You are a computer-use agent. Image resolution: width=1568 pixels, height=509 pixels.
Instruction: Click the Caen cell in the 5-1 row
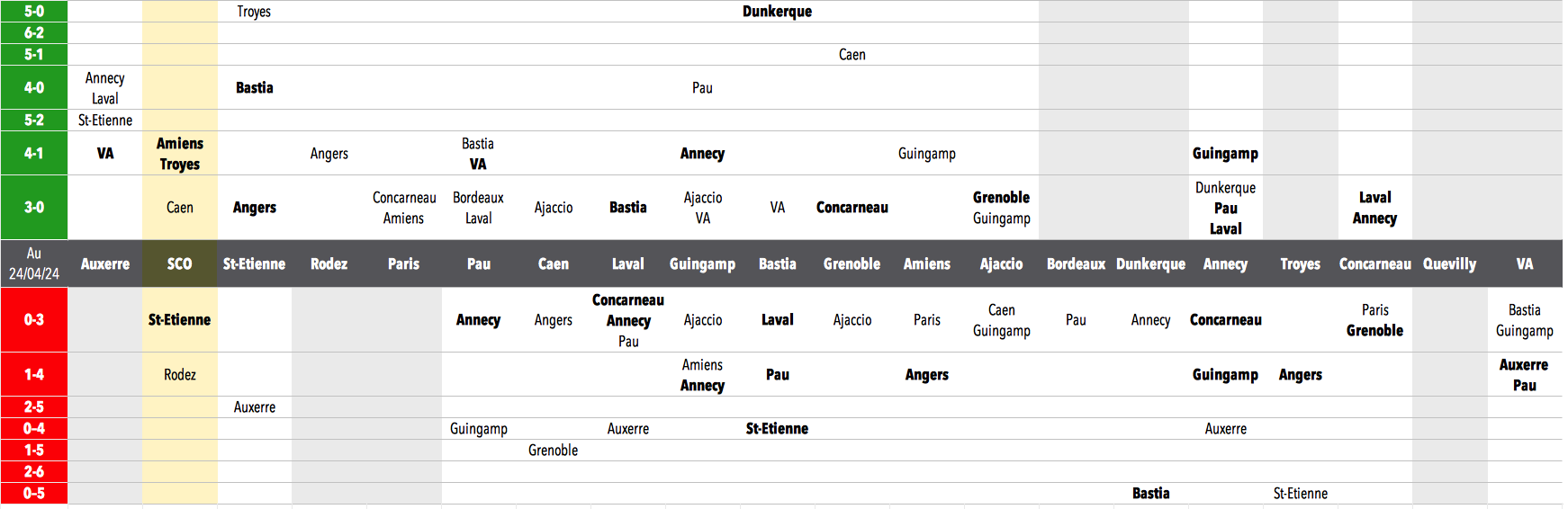852,55
